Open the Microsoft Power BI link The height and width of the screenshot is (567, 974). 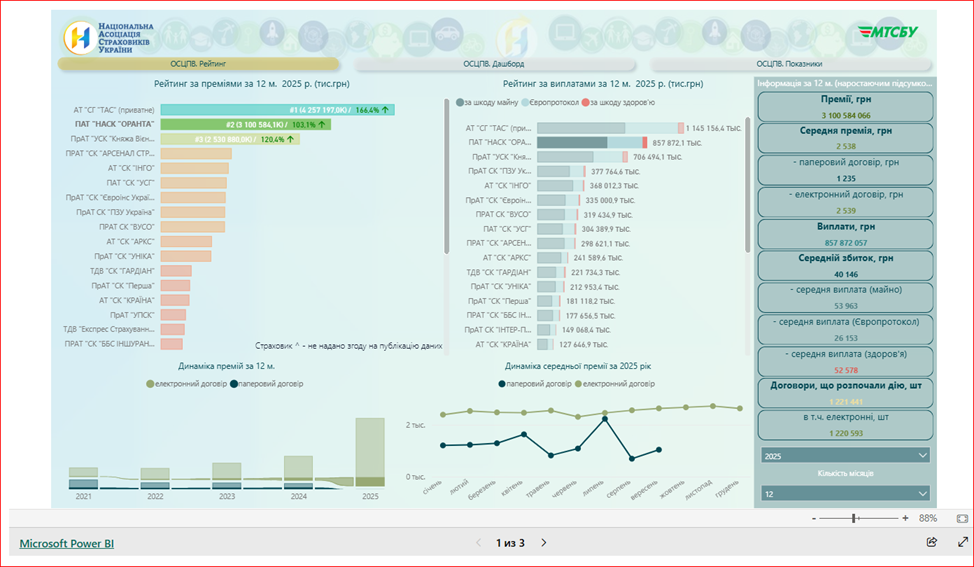(x=67, y=543)
